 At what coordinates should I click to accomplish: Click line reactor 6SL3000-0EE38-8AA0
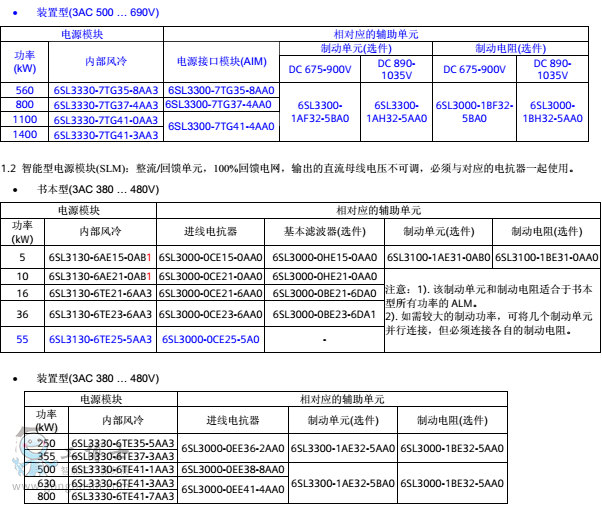click(x=233, y=470)
